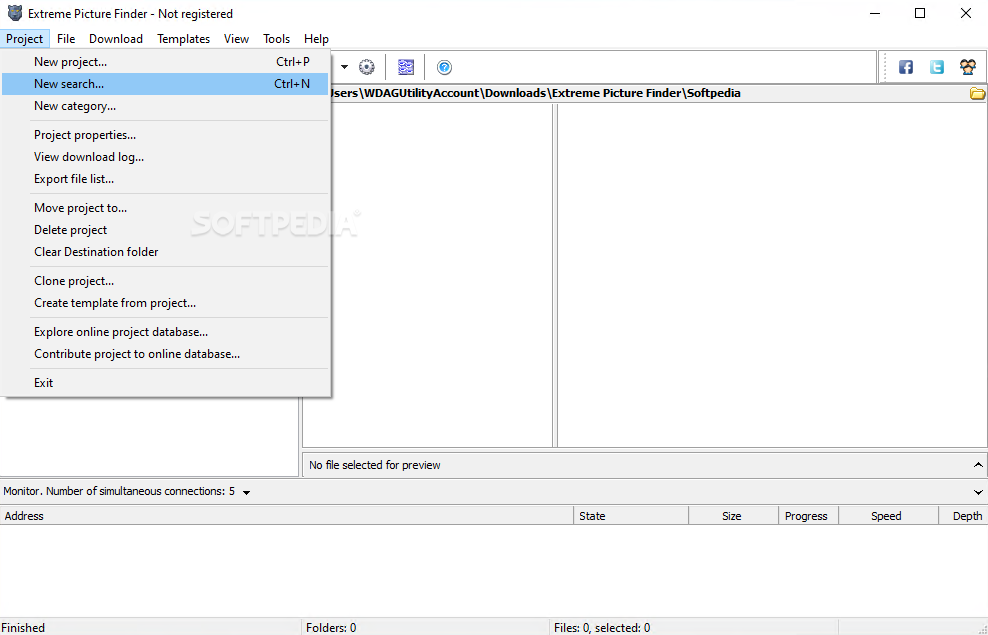988x635 pixels.
Task: Click the Monitor simultaneous connections label
Action: click(x=119, y=491)
